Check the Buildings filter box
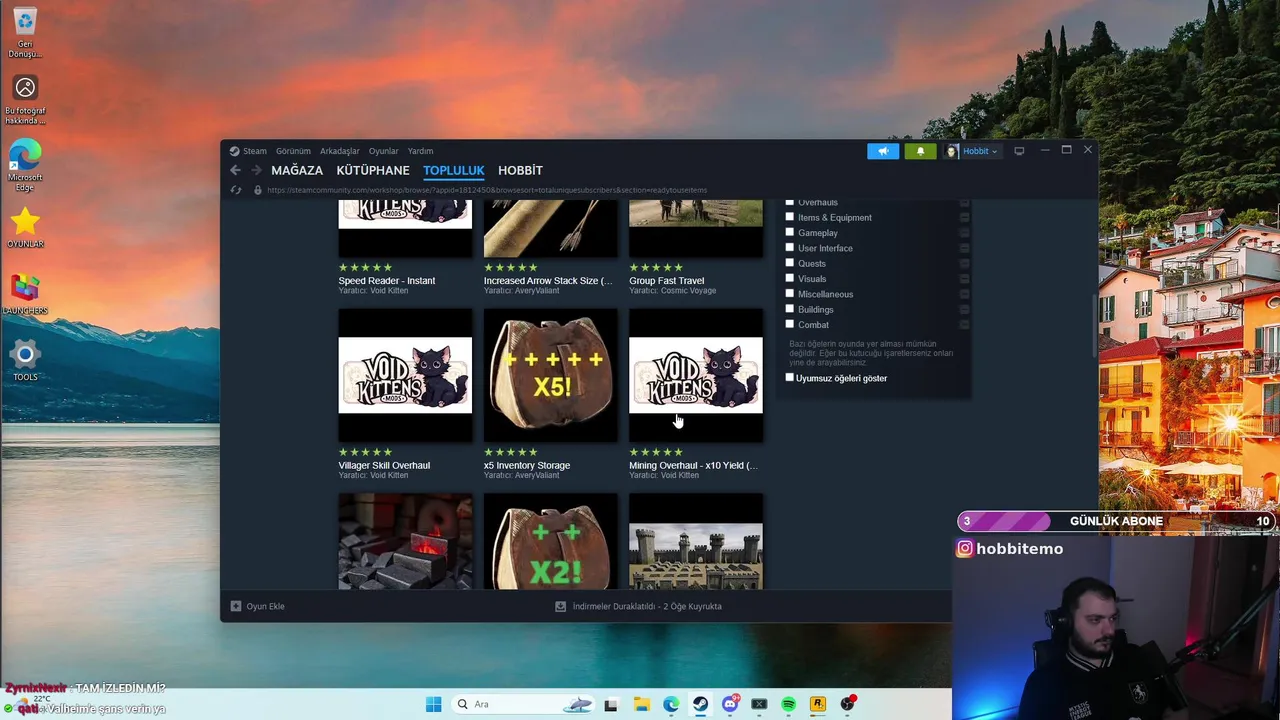 click(x=790, y=309)
